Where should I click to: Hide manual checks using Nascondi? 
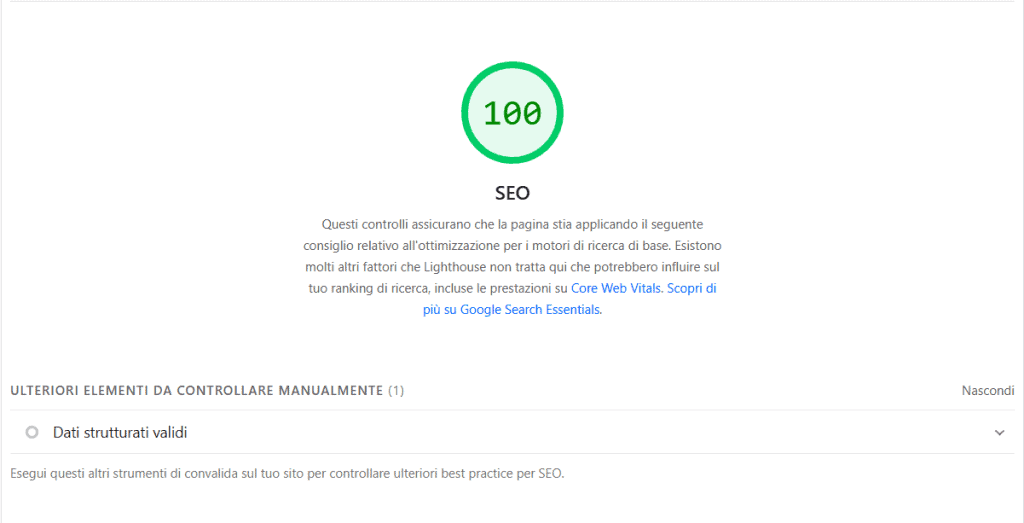pyautogui.click(x=987, y=390)
